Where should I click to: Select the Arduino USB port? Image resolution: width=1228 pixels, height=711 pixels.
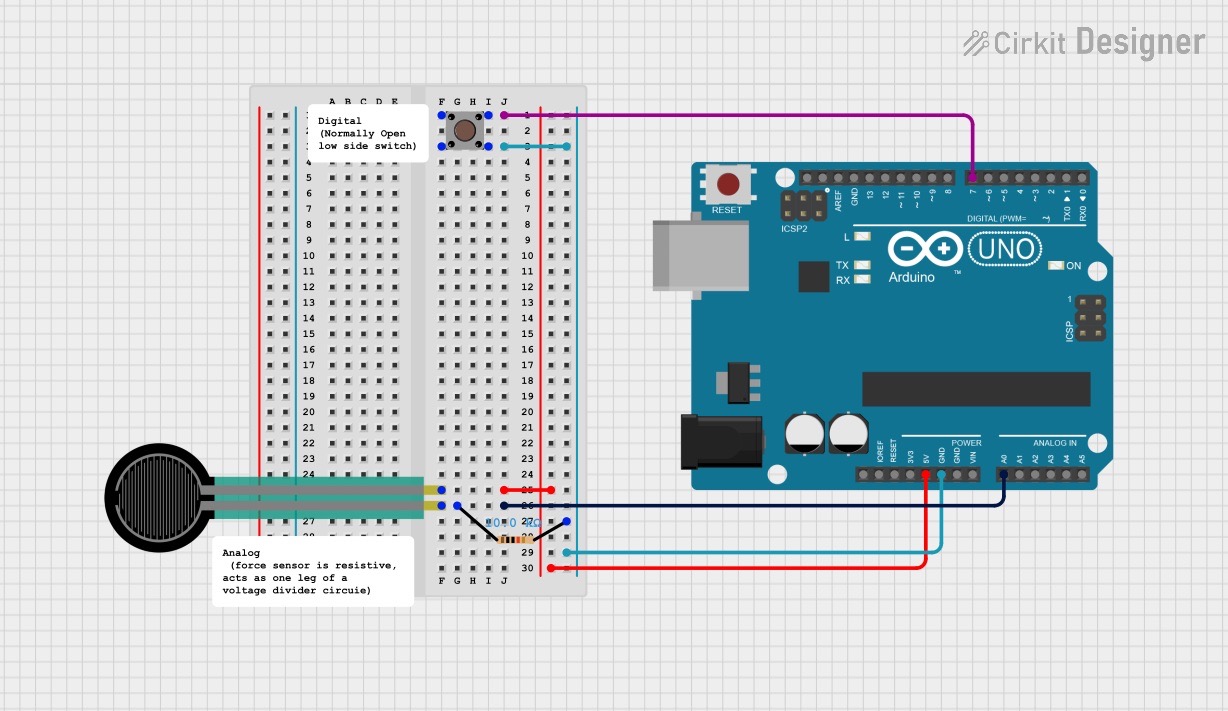coord(700,256)
